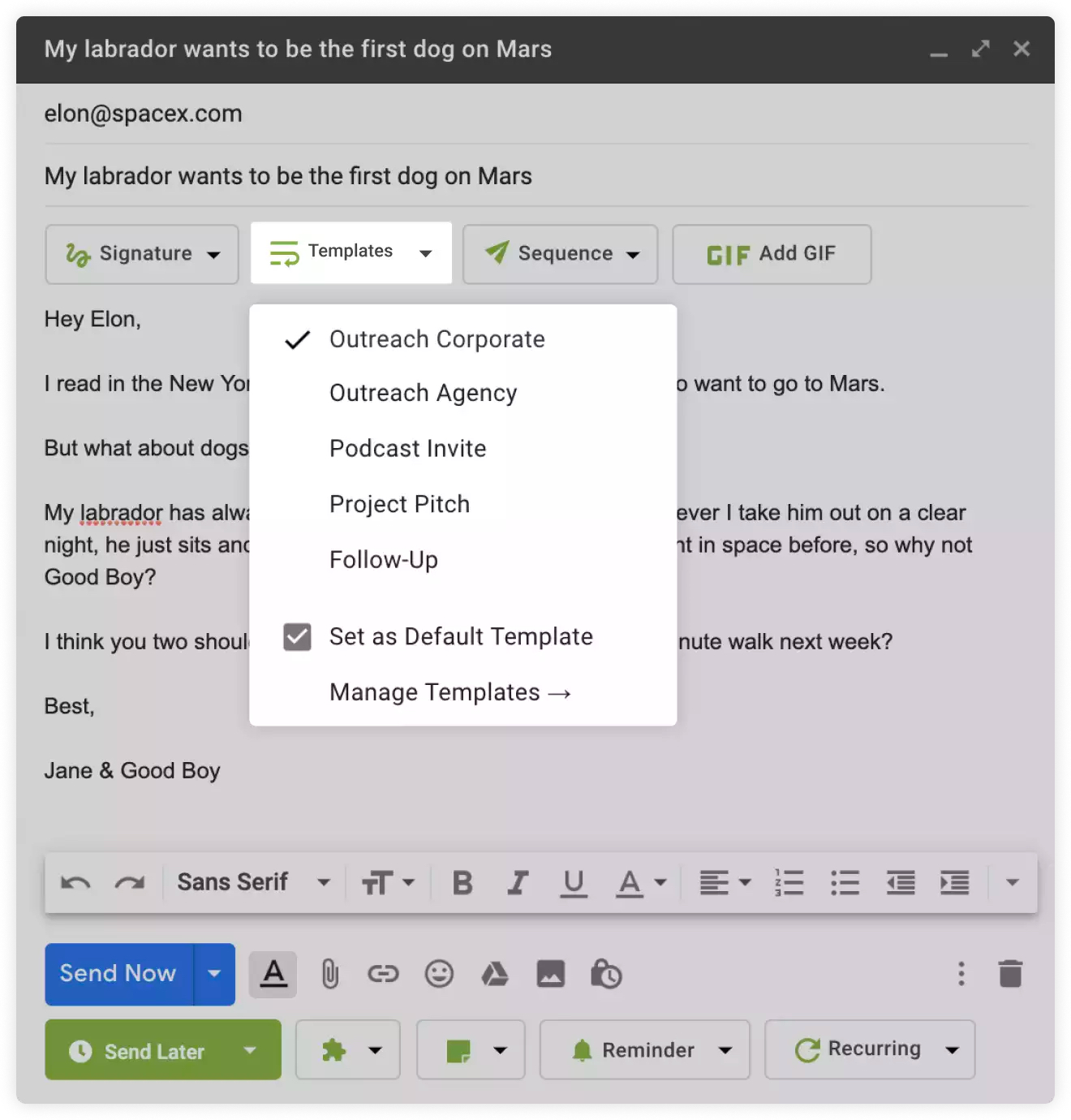Select the Podcast Invite template

407,449
